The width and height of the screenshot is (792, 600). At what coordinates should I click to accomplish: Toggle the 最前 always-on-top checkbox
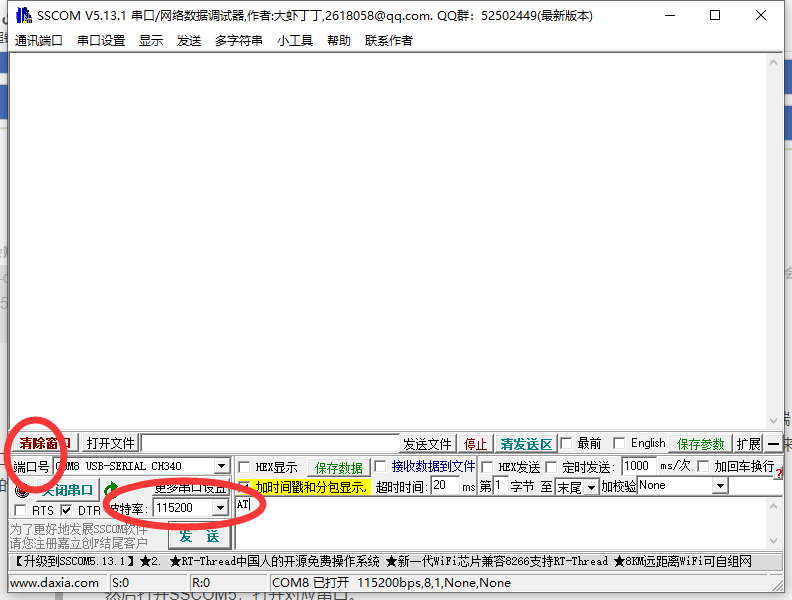(566, 443)
